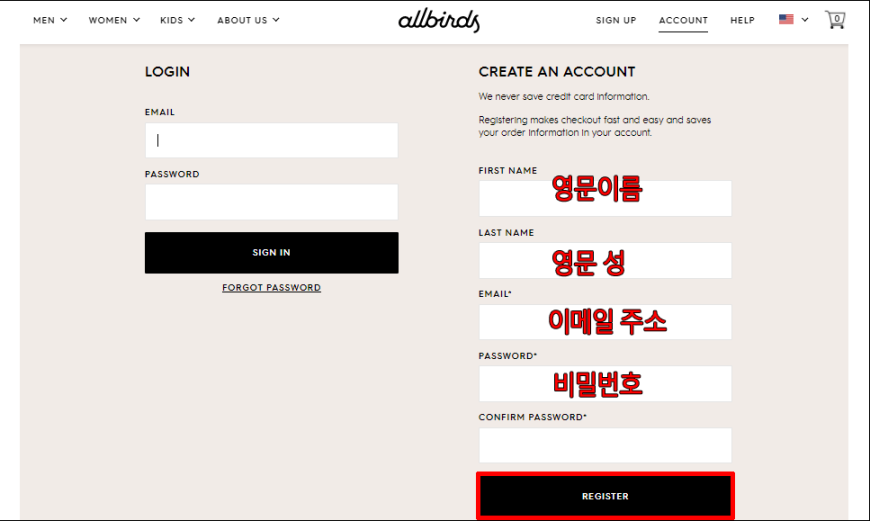This screenshot has width=870, height=521.
Task: Open the HELP menu item
Action: pyautogui.click(x=742, y=21)
